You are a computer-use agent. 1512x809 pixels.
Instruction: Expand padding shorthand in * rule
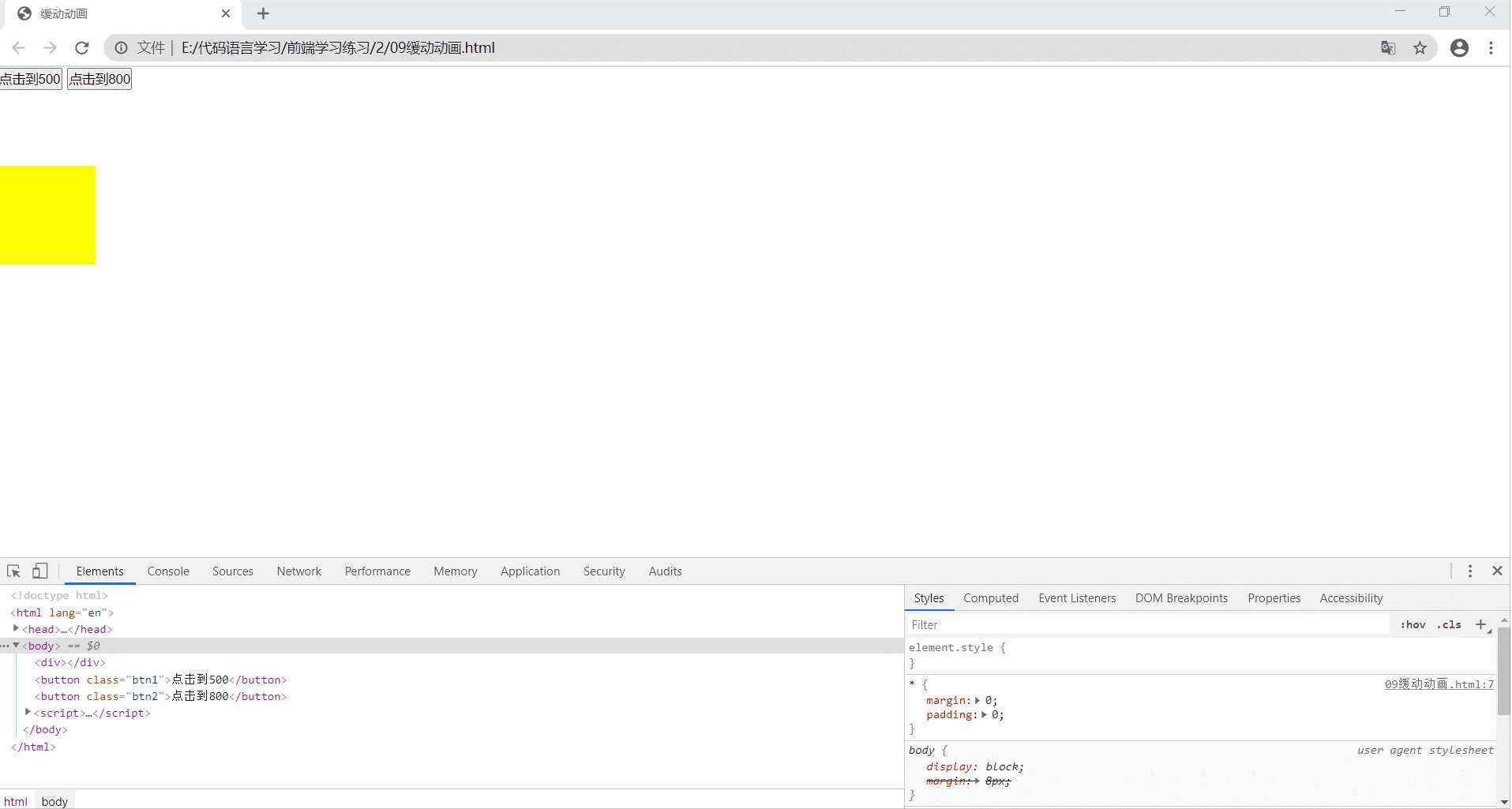(x=984, y=715)
